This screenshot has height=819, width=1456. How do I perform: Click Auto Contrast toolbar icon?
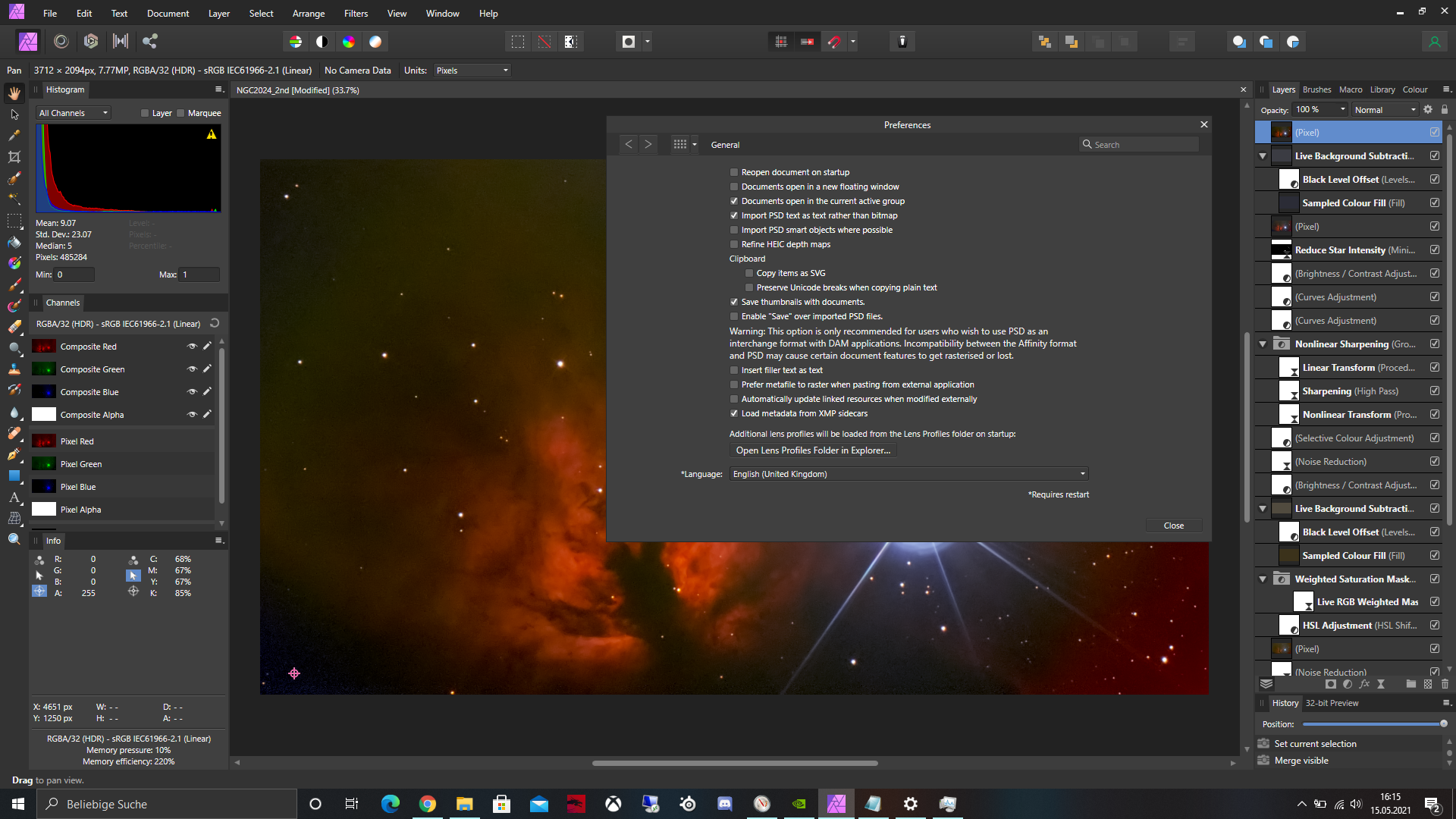click(322, 42)
